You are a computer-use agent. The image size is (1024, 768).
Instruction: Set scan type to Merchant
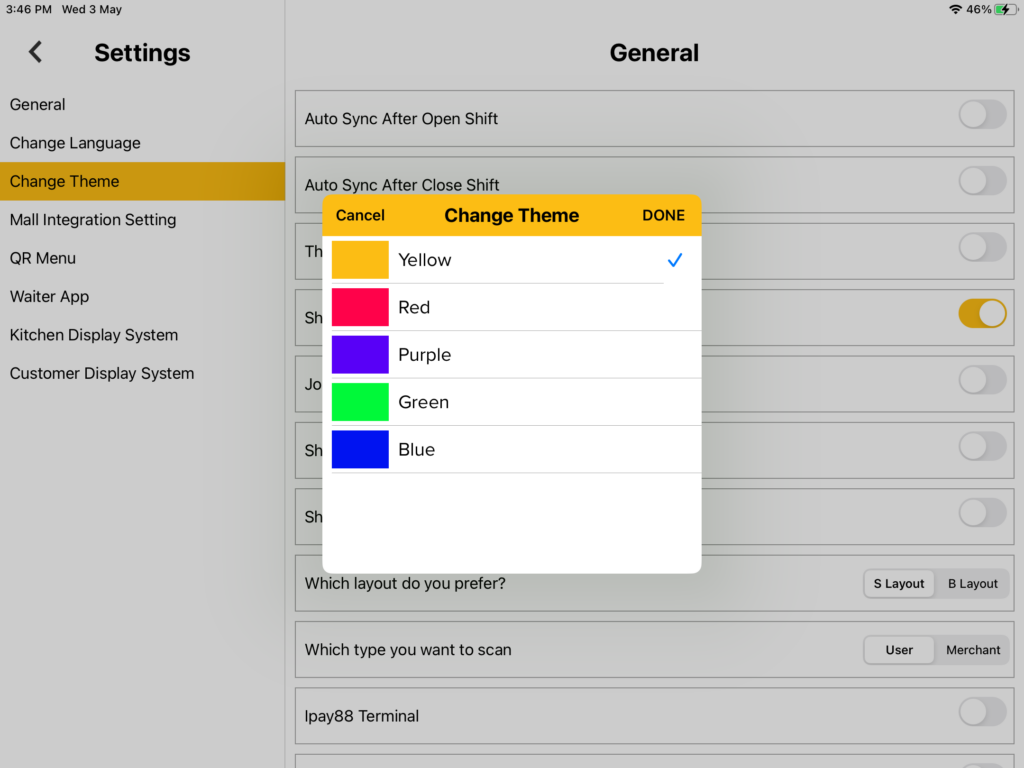[971, 650]
